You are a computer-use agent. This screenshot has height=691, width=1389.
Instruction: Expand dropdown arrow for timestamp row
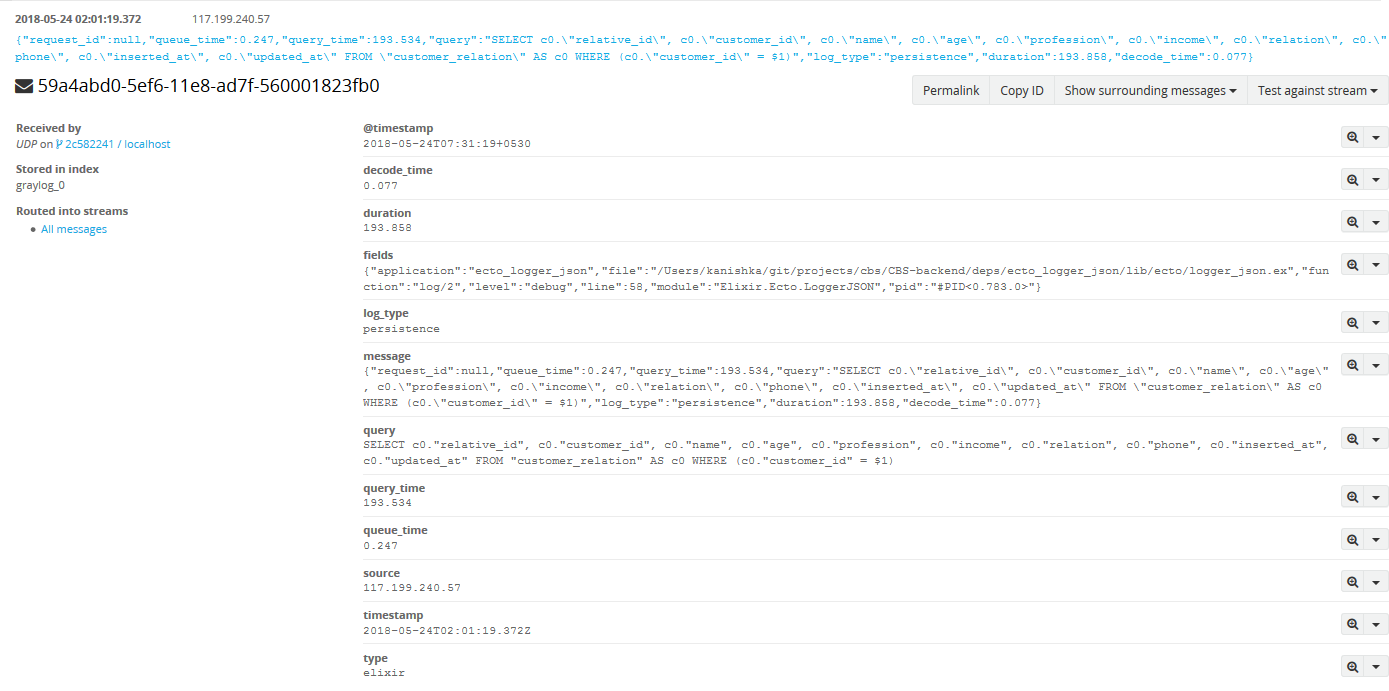(1376, 624)
